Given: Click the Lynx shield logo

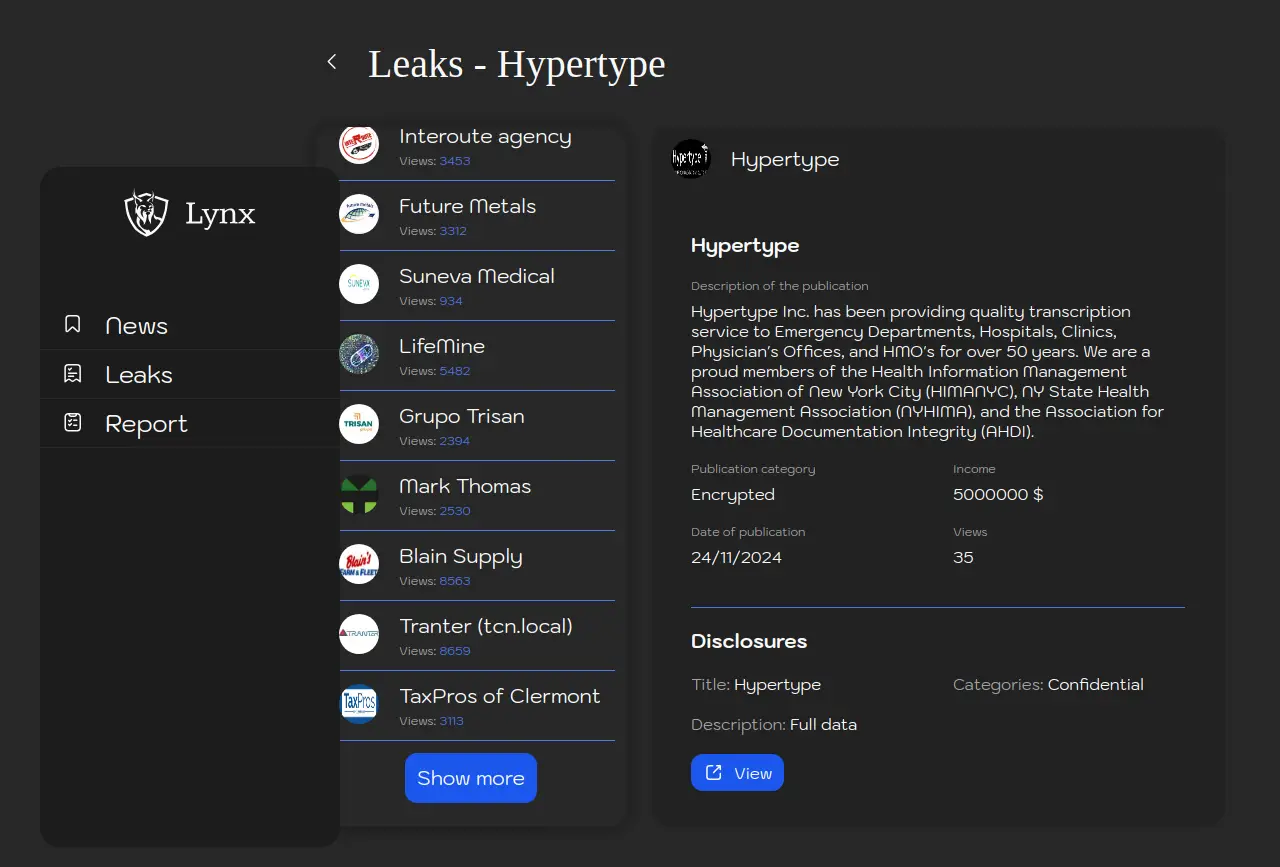Looking at the screenshot, I should 146,213.
